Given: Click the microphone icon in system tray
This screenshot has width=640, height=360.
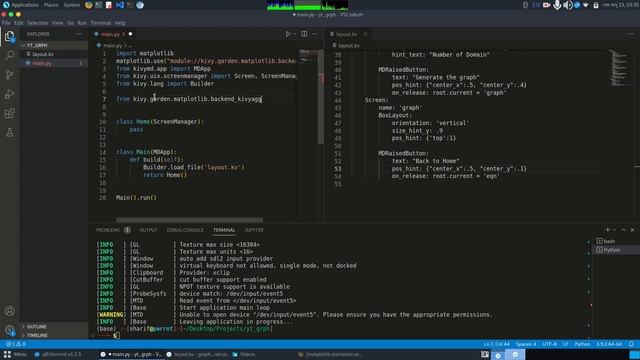Looking at the screenshot, I should tap(557, 5).
